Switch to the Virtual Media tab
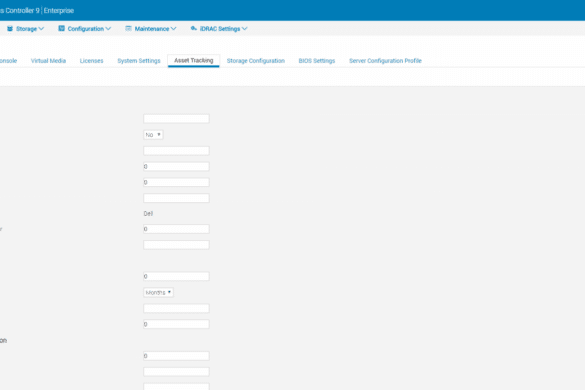The width and height of the screenshot is (585, 390). click(49, 61)
